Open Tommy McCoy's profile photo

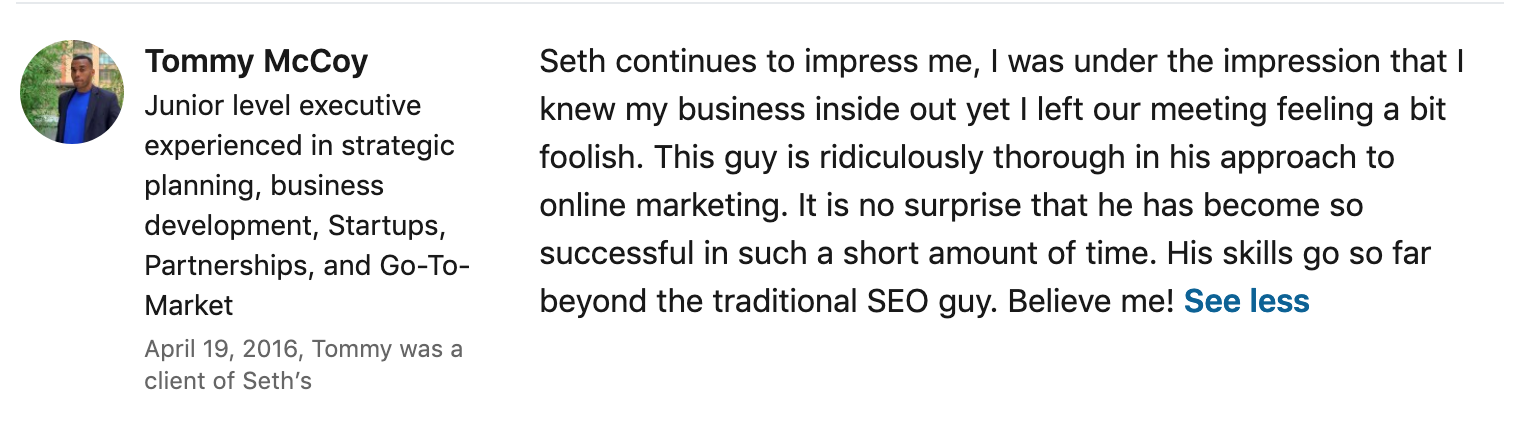pyautogui.click(x=72, y=92)
